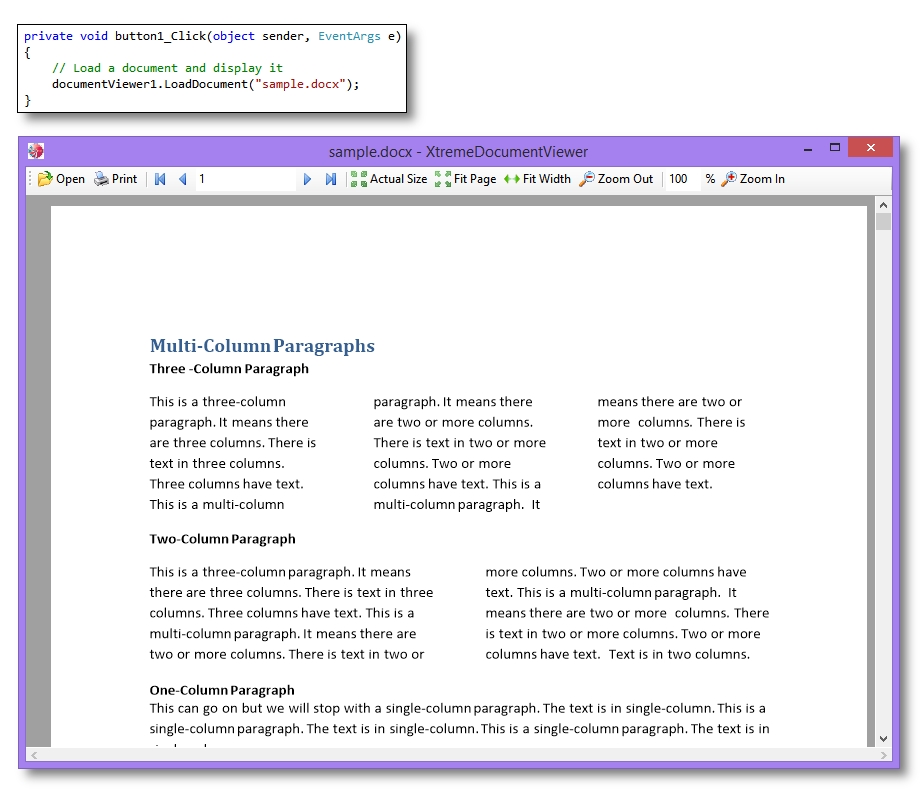The width and height of the screenshot is (923, 792).
Task: Click the 'Two-Column Paragraph' subheading
Action: [223, 539]
